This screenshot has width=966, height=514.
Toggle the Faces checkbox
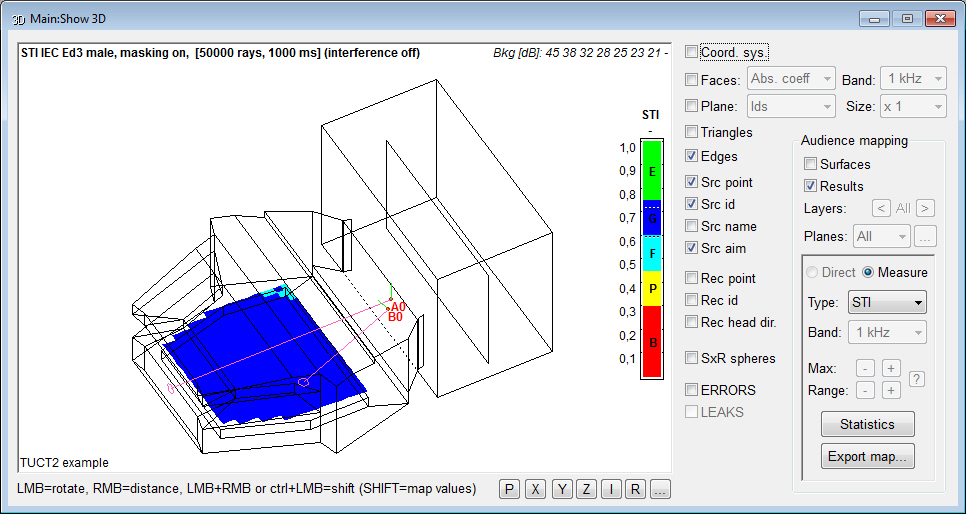coord(691,80)
